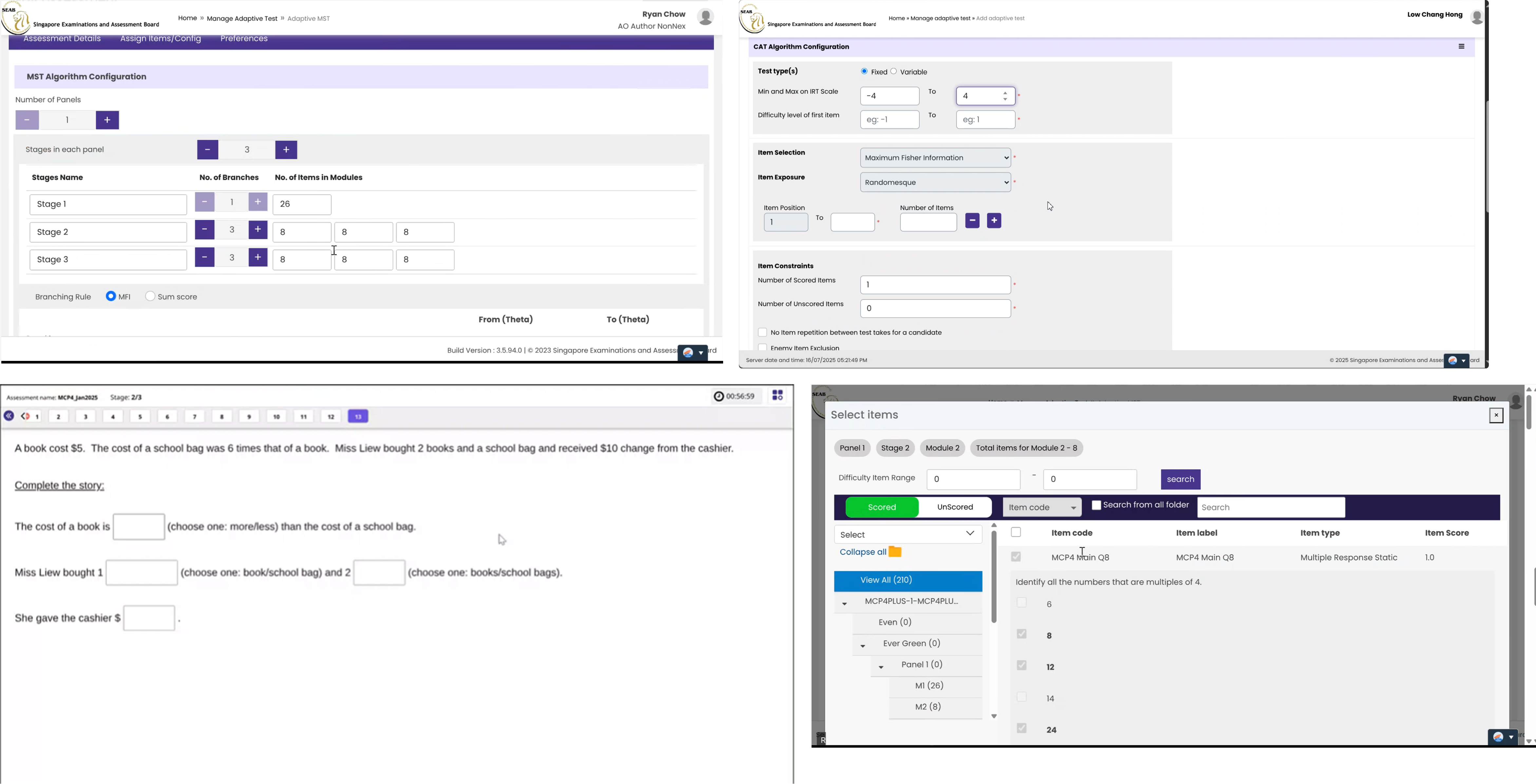Click Ryan Chow's profile avatar icon

click(705, 17)
